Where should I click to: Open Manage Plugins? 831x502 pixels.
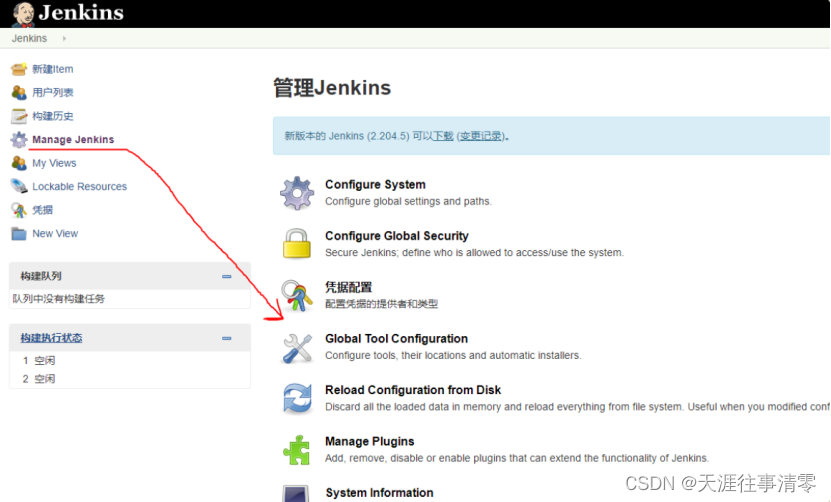369,441
